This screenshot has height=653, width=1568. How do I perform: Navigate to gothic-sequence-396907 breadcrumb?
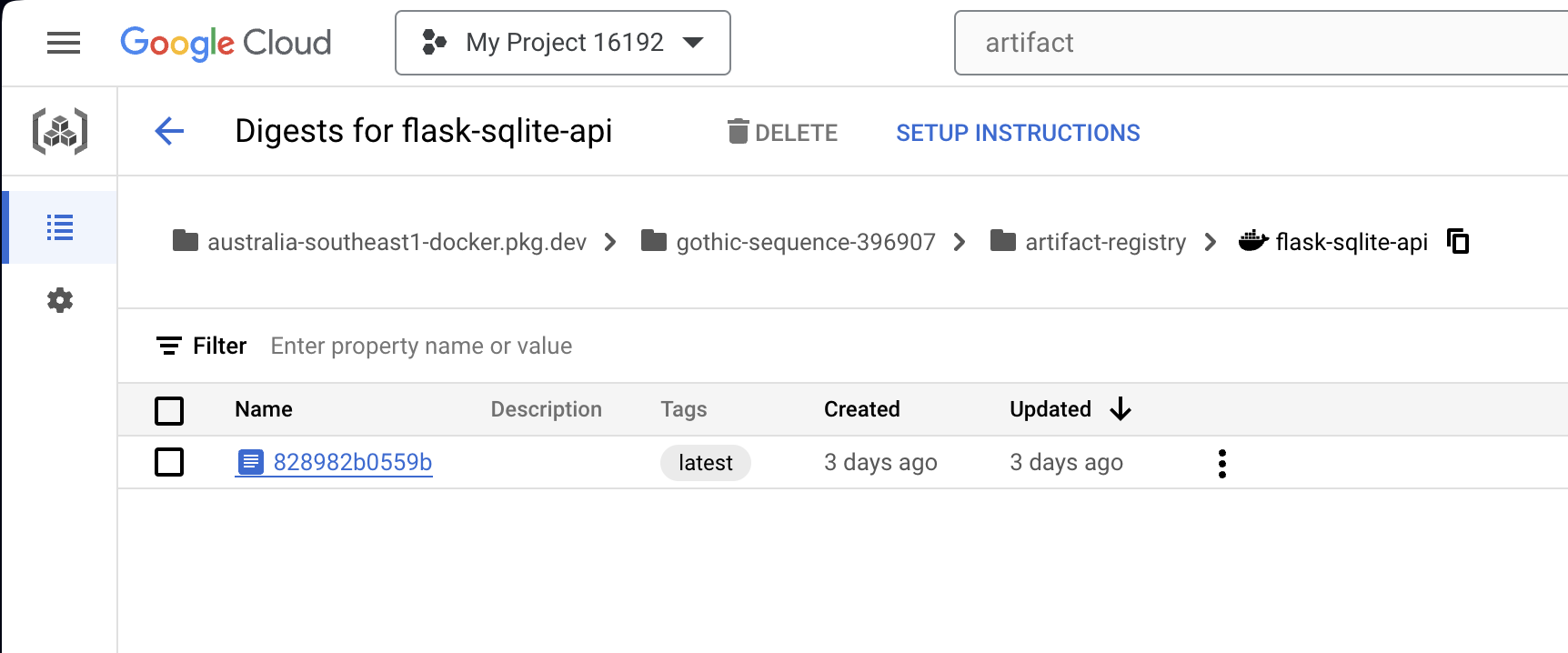coord(805,242)
